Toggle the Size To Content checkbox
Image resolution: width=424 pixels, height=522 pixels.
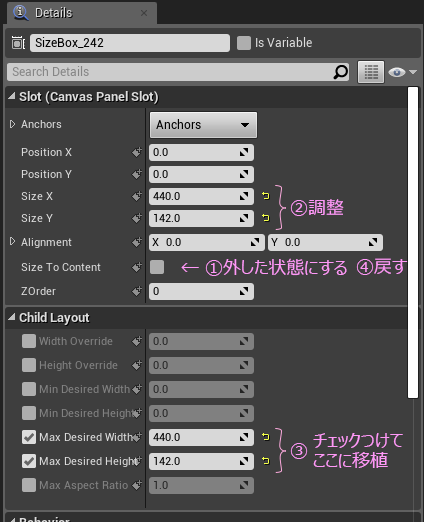[157, 267]
